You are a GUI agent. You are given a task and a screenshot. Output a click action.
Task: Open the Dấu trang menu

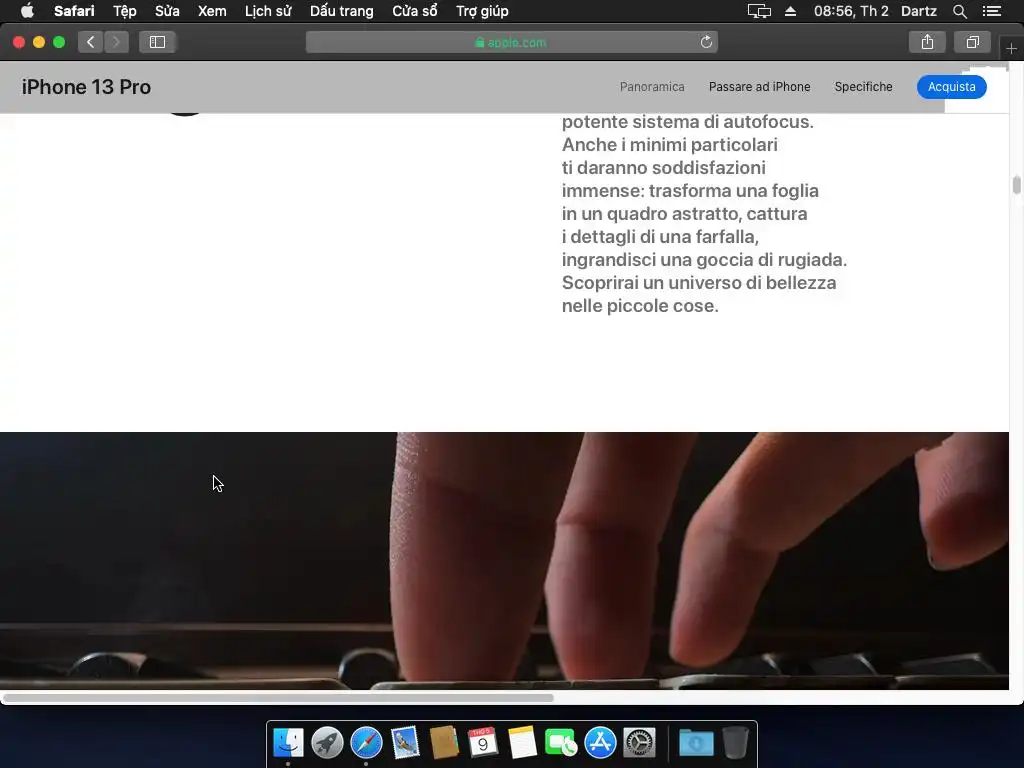pos(342,11)
